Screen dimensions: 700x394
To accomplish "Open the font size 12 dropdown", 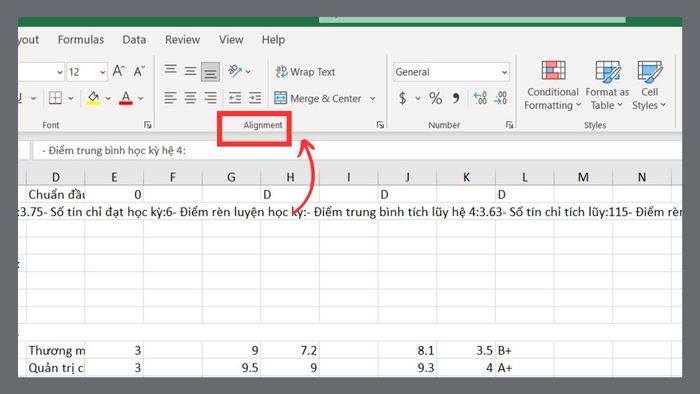I will 102,72.
